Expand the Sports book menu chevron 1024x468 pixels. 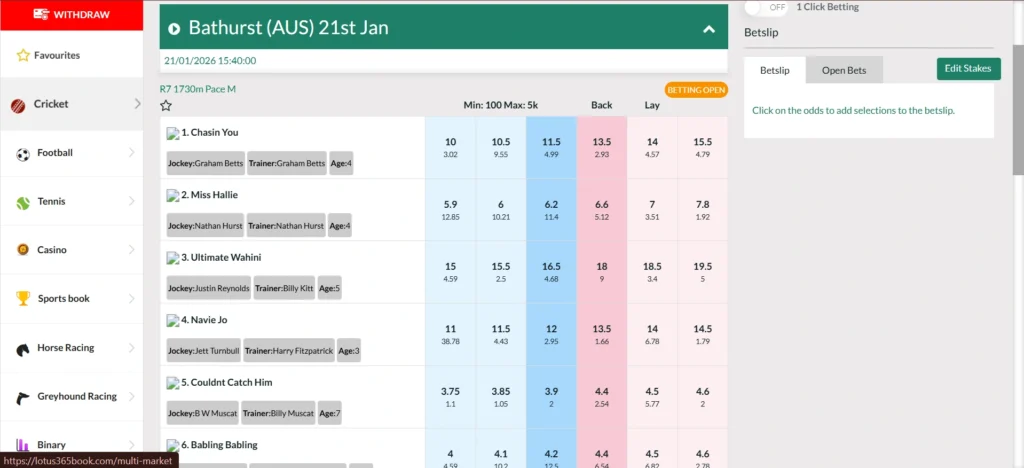pos(131,299)
